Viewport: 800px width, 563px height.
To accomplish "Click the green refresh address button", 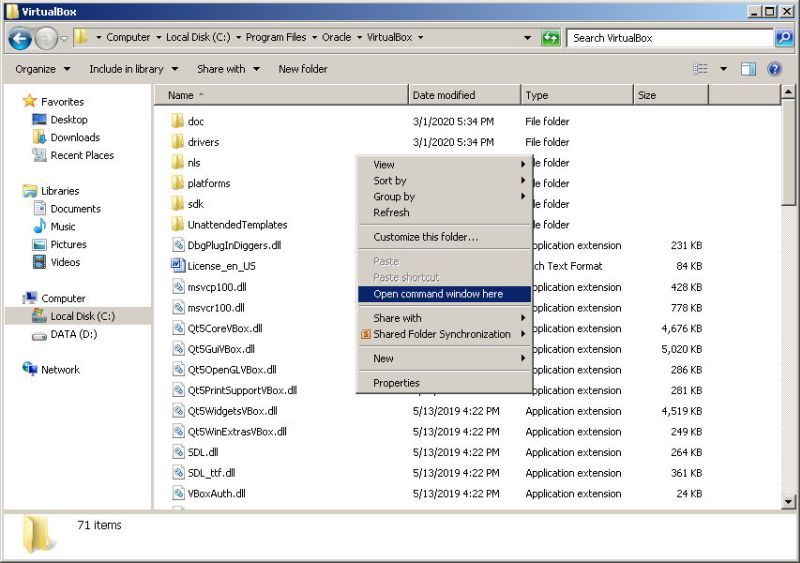I will (x=551, y=38).
